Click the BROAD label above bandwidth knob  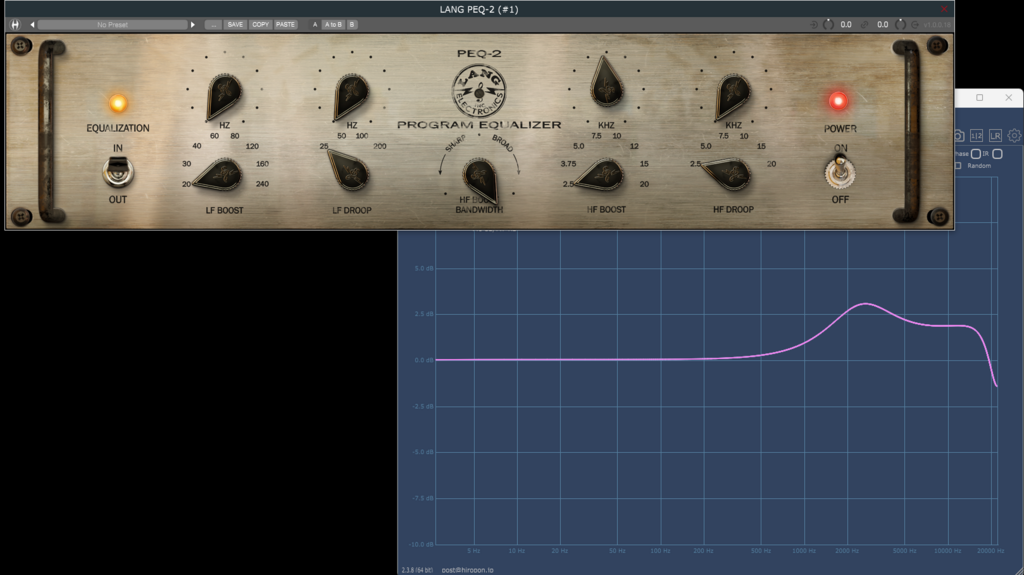[x=503, y=144]
